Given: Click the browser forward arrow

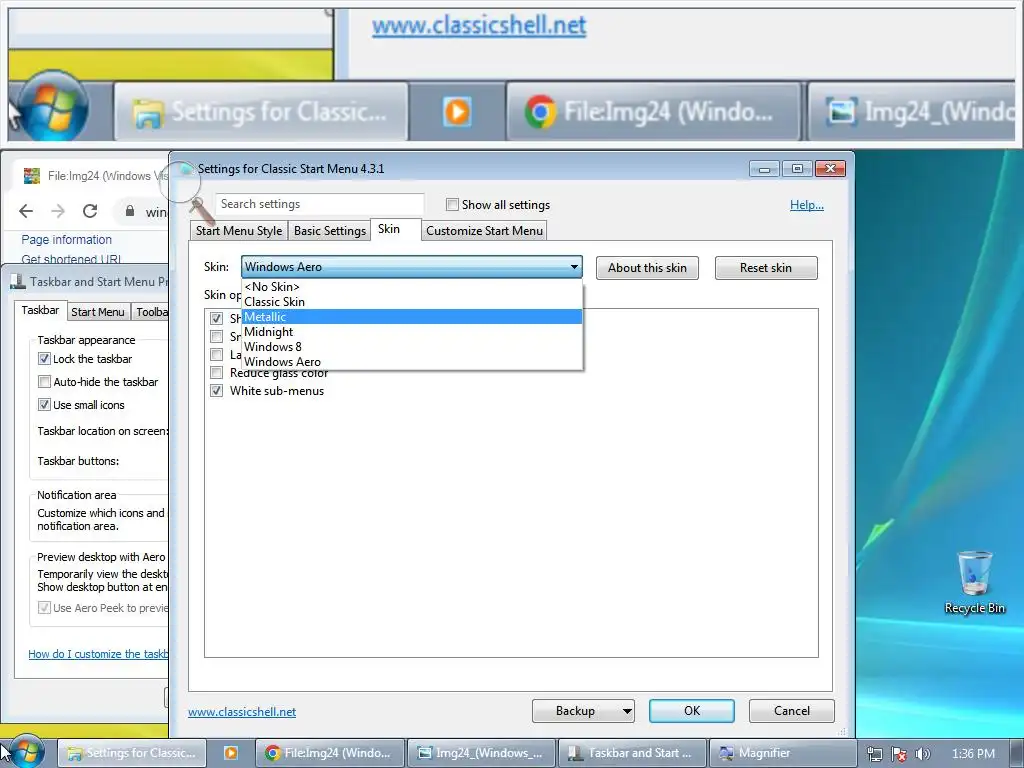Looking at the screenshot, I should pos(58,211).
